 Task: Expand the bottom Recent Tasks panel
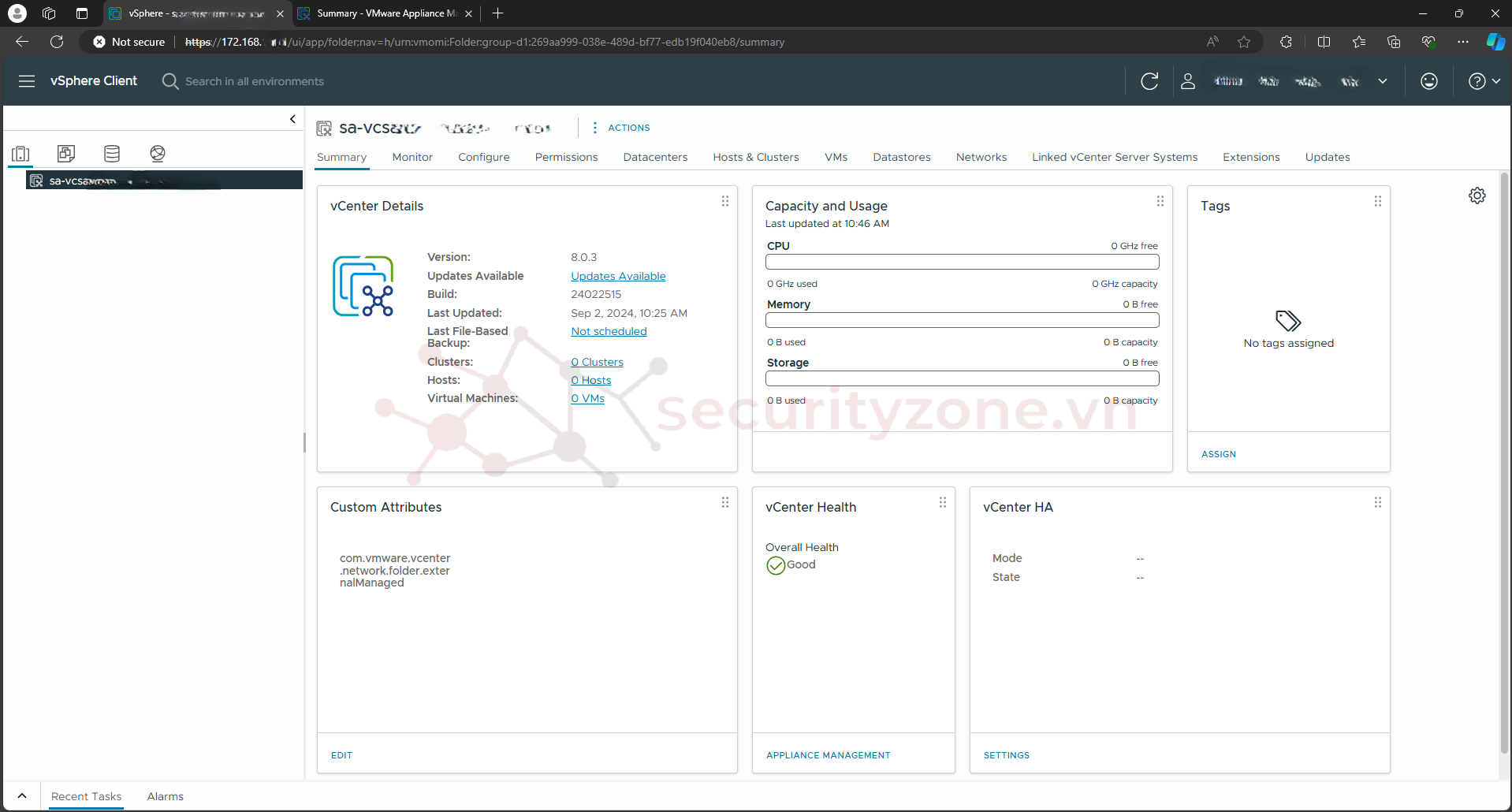(22, 796)
